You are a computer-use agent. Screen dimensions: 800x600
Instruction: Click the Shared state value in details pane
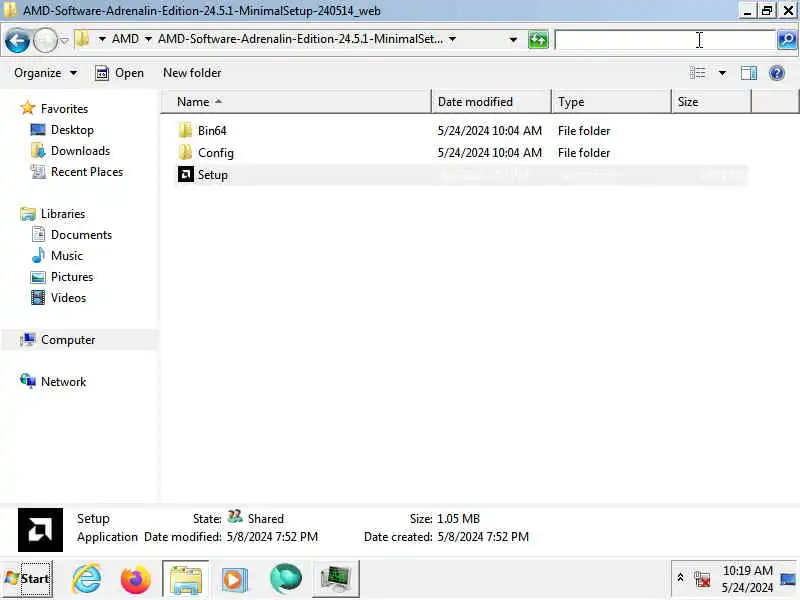[265, 518]
